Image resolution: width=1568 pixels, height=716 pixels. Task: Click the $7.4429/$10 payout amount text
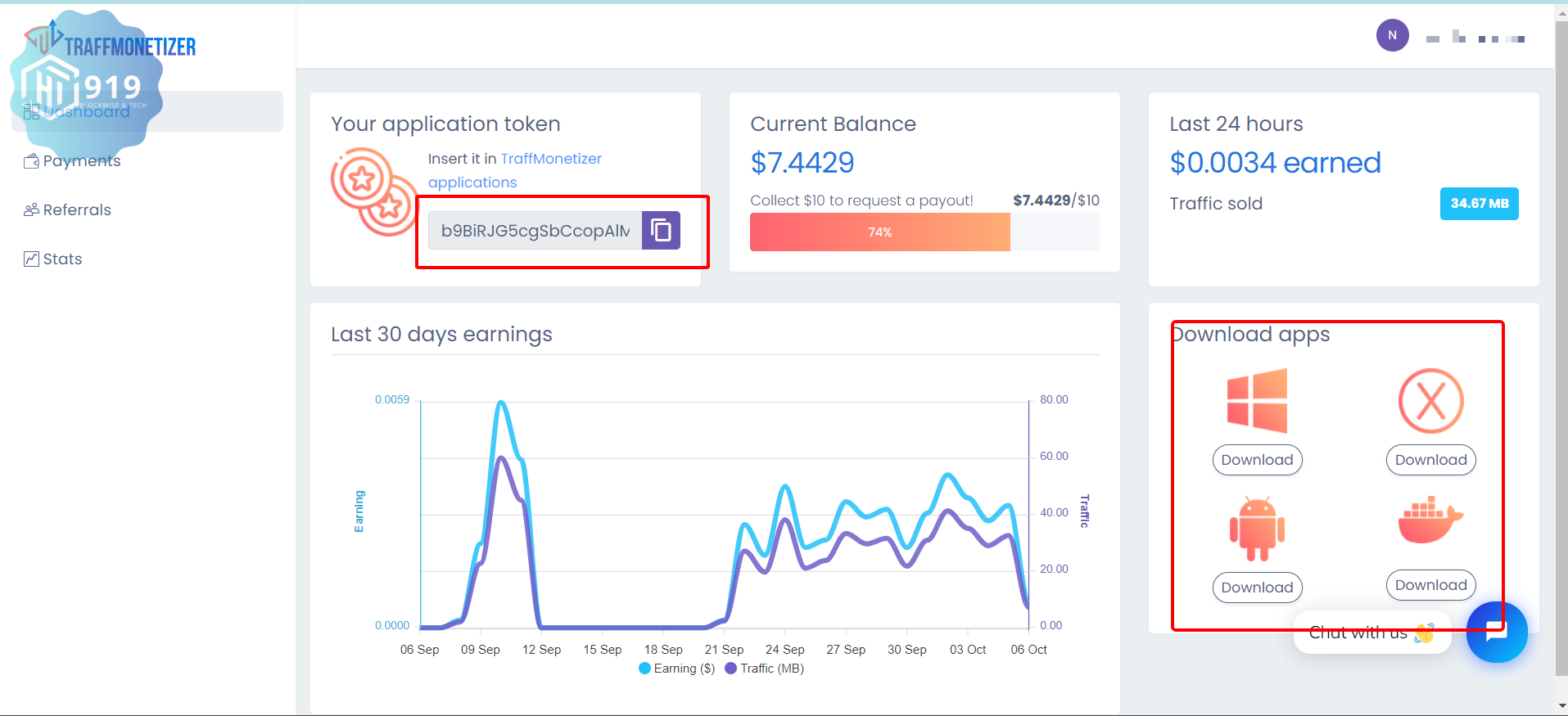[1056, 200]
